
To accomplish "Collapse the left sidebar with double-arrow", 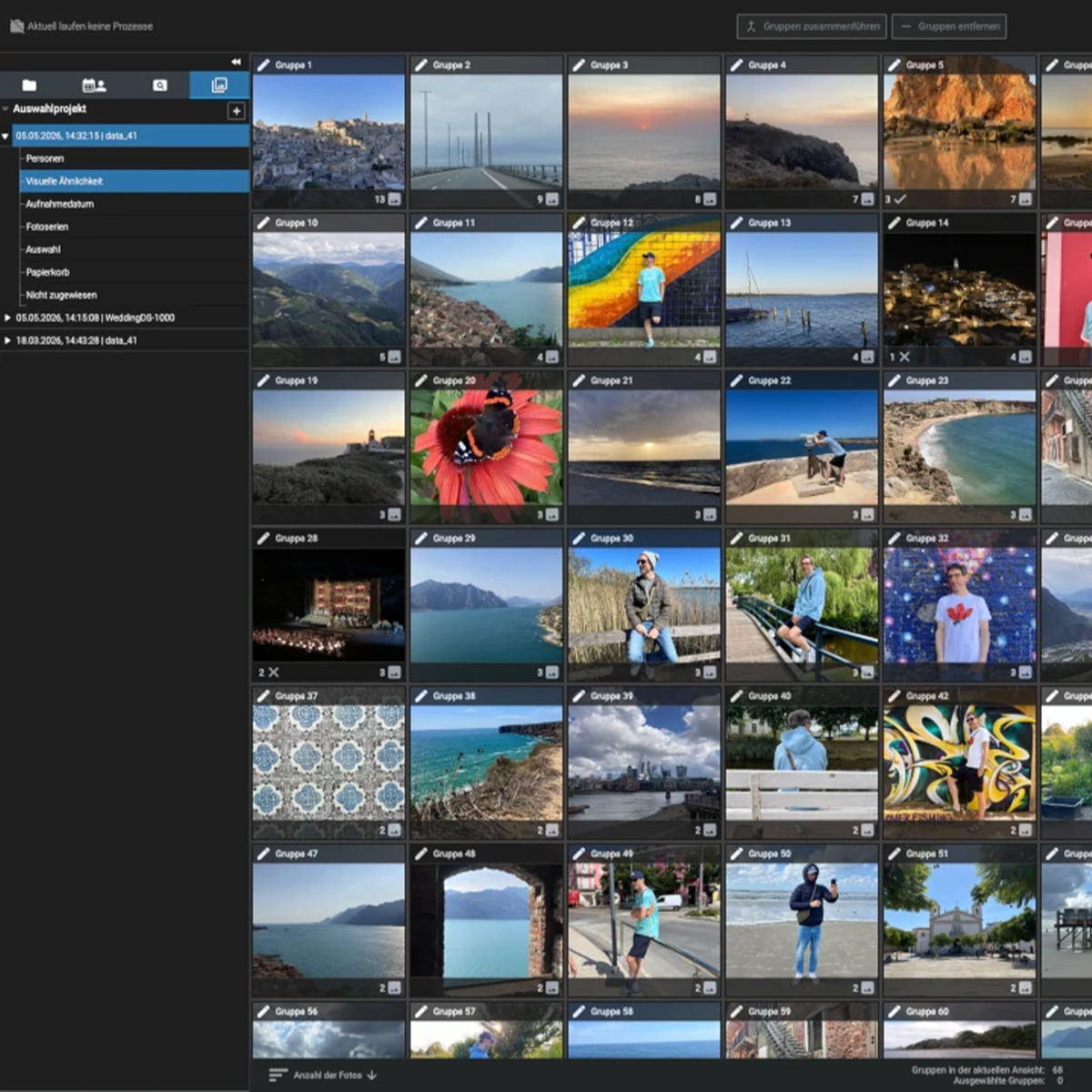I will click(x=237, y=62).
